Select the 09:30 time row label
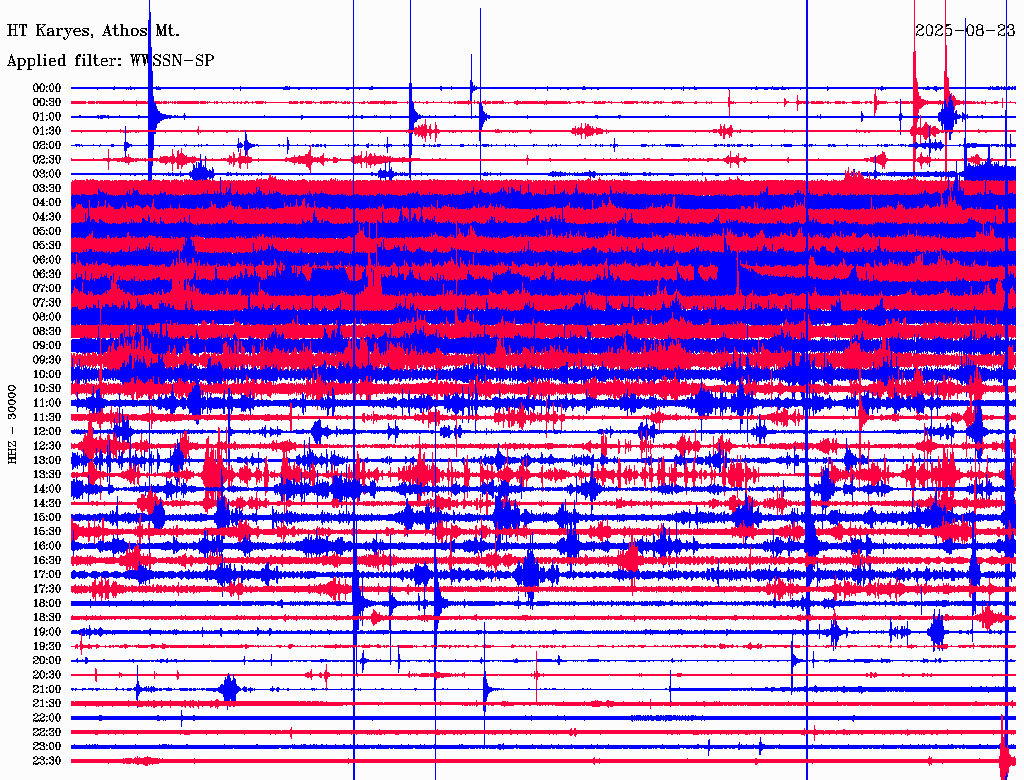1024x780 pixels. point(47,360)
